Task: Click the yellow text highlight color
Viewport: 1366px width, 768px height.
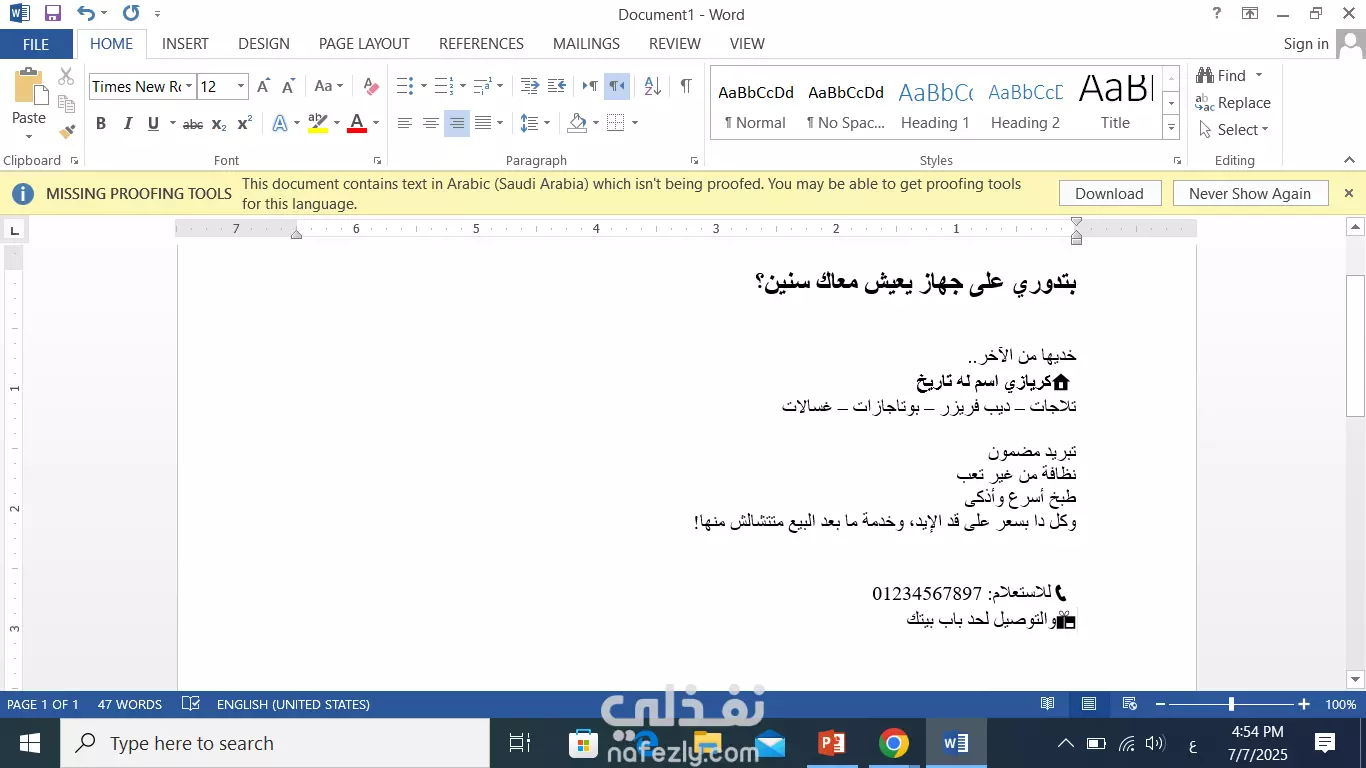Action: click(318, 124)
